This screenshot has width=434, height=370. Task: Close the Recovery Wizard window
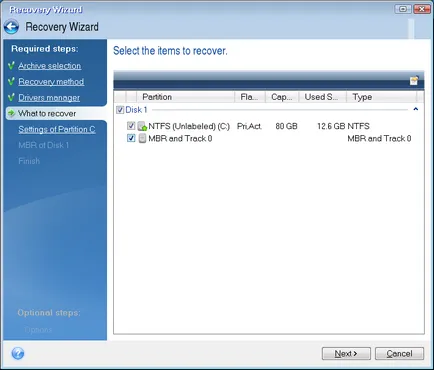tap(422, 9)
